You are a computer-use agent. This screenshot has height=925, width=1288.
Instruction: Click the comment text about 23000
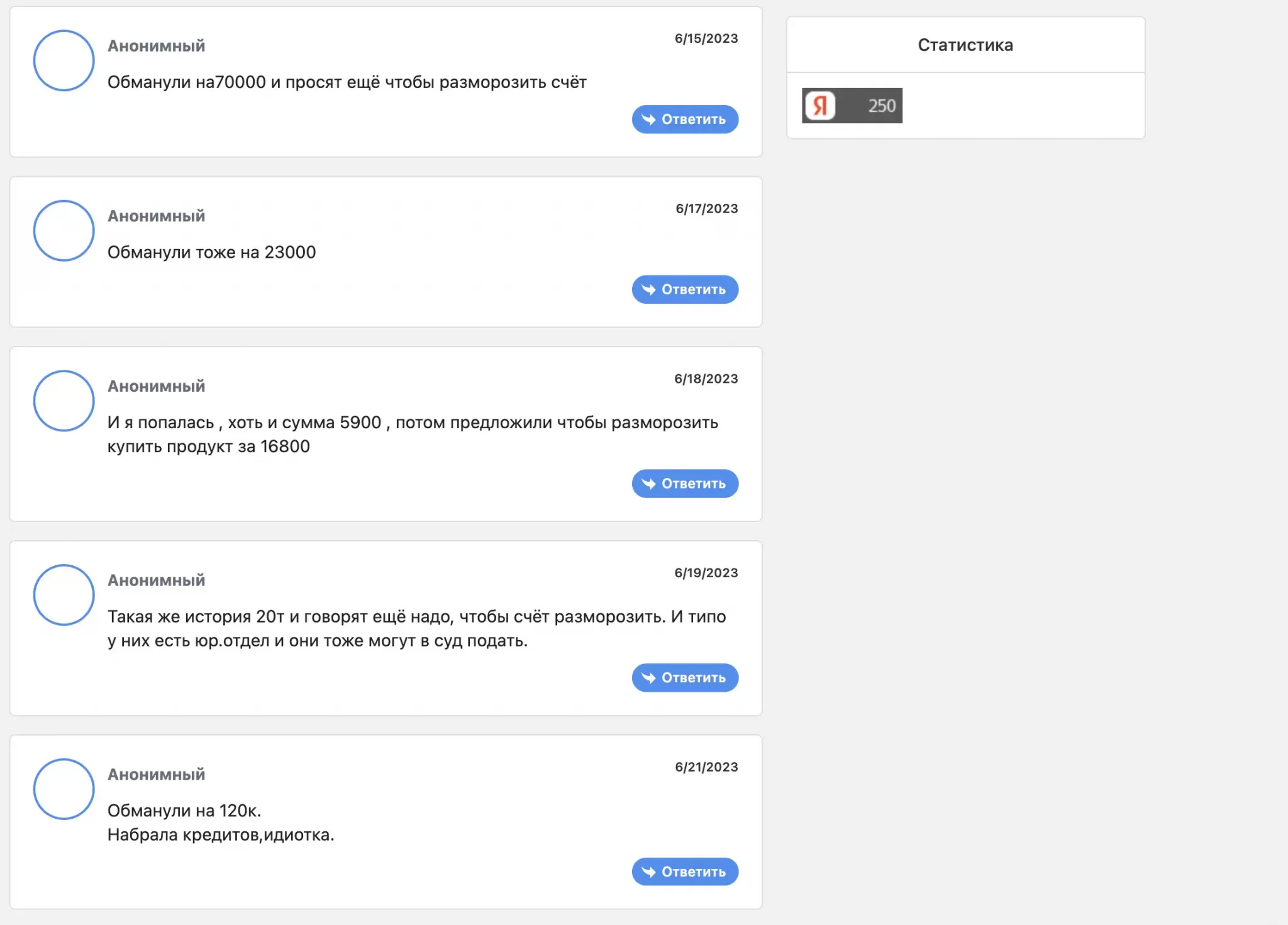[x=211, y=252]
